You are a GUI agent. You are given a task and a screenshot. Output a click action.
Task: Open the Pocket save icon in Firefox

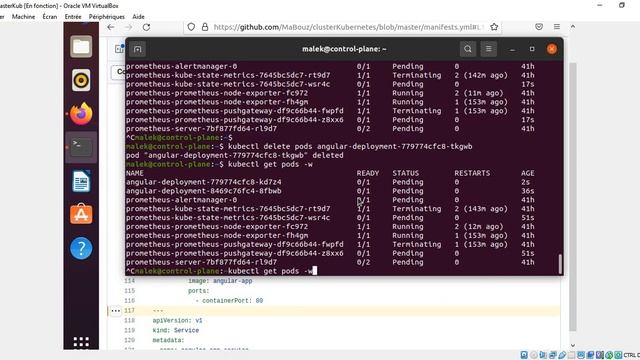pos(539,27)
